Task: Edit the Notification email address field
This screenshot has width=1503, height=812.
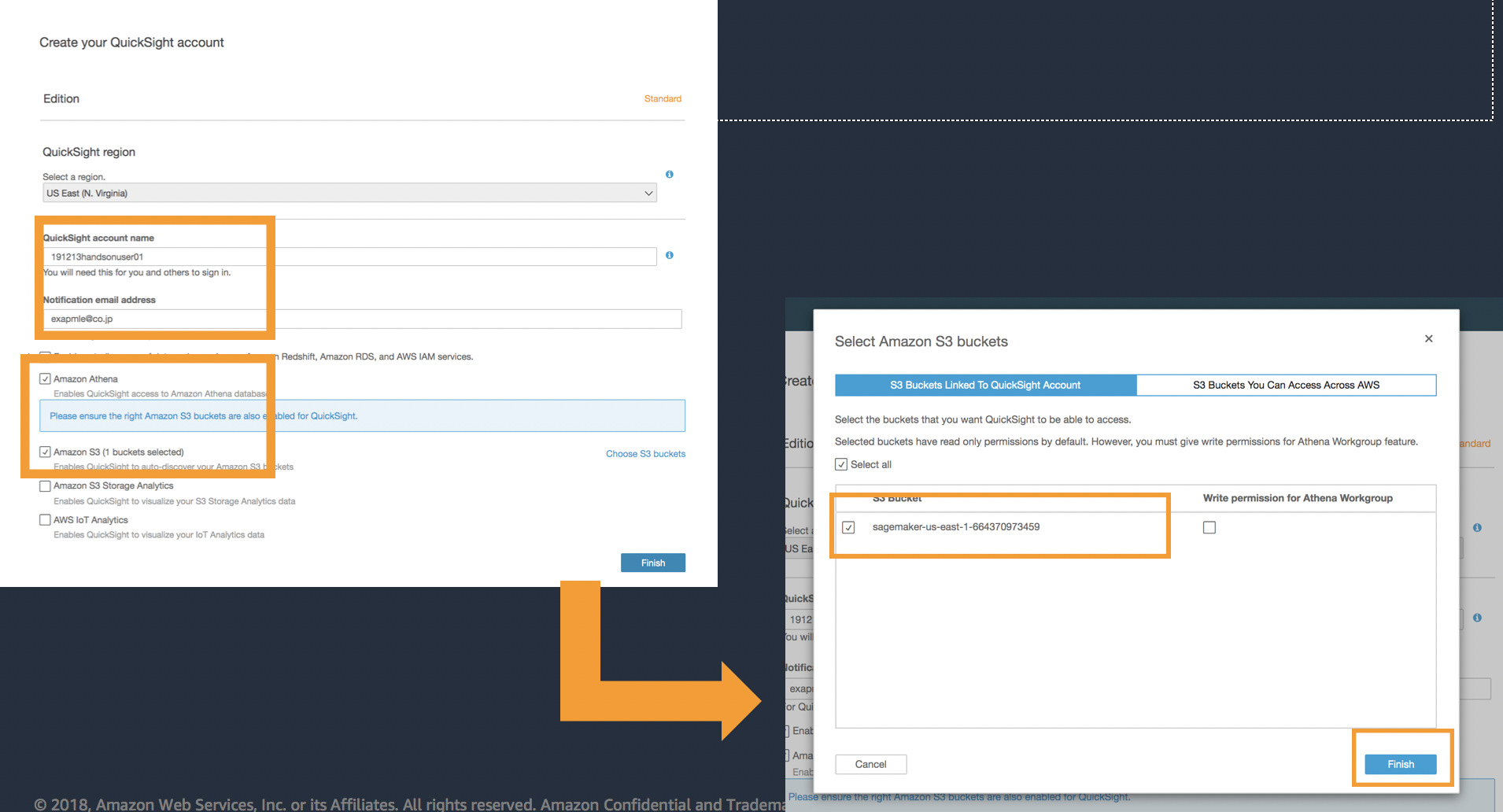Action: (362, 319)
